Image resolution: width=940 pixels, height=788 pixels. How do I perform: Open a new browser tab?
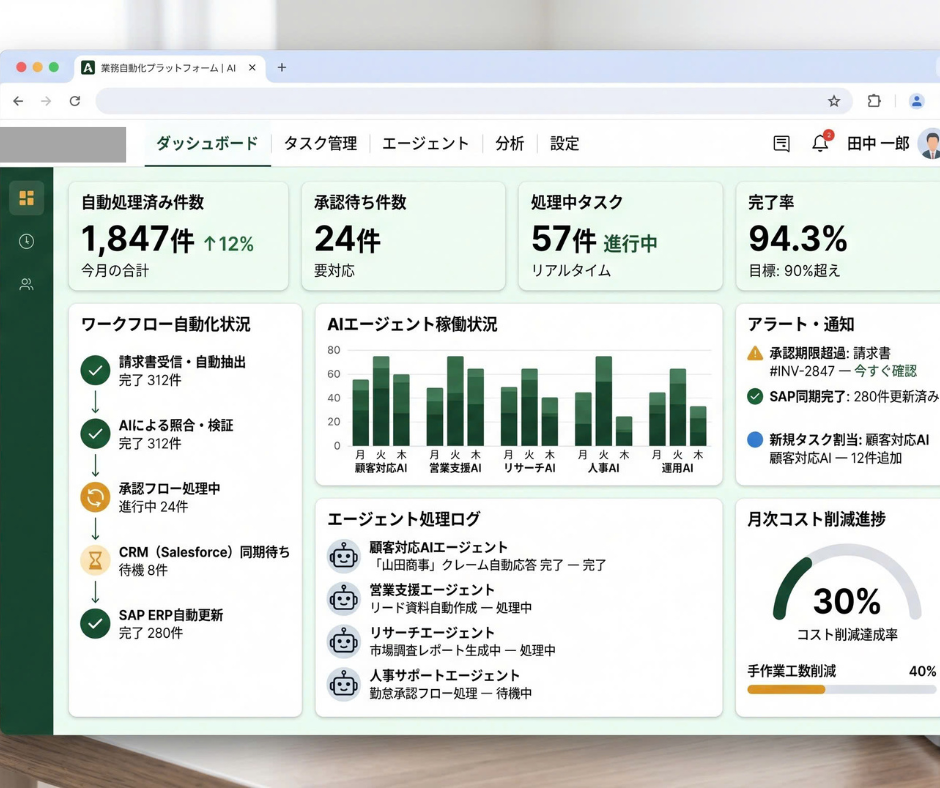click(282, 67)
